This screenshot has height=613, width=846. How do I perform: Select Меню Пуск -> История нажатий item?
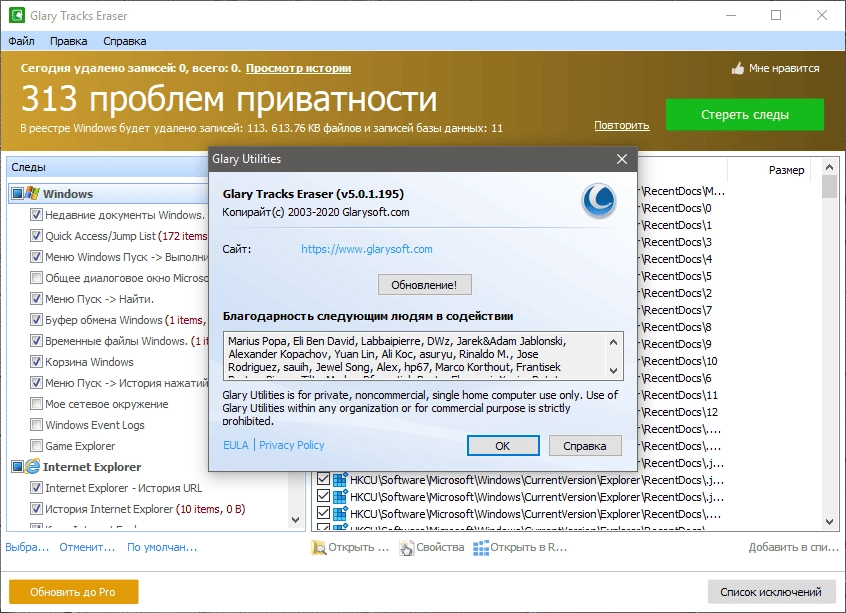[126, 383]
